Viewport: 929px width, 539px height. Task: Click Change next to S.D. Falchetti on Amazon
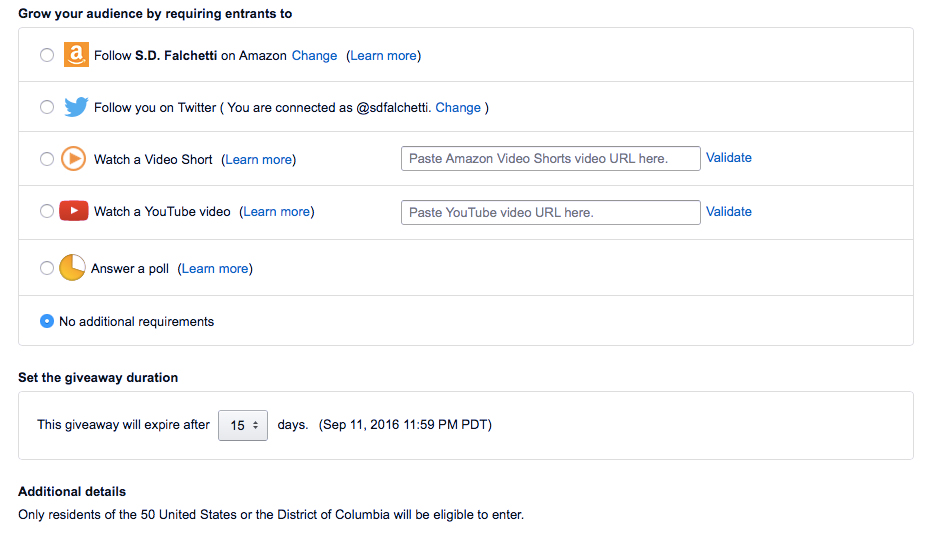pyautogui.click(x=315, y=56)
